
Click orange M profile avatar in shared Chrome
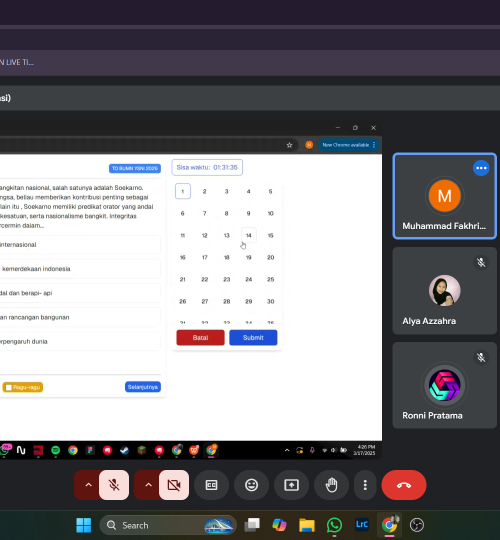tap(309, 145)
